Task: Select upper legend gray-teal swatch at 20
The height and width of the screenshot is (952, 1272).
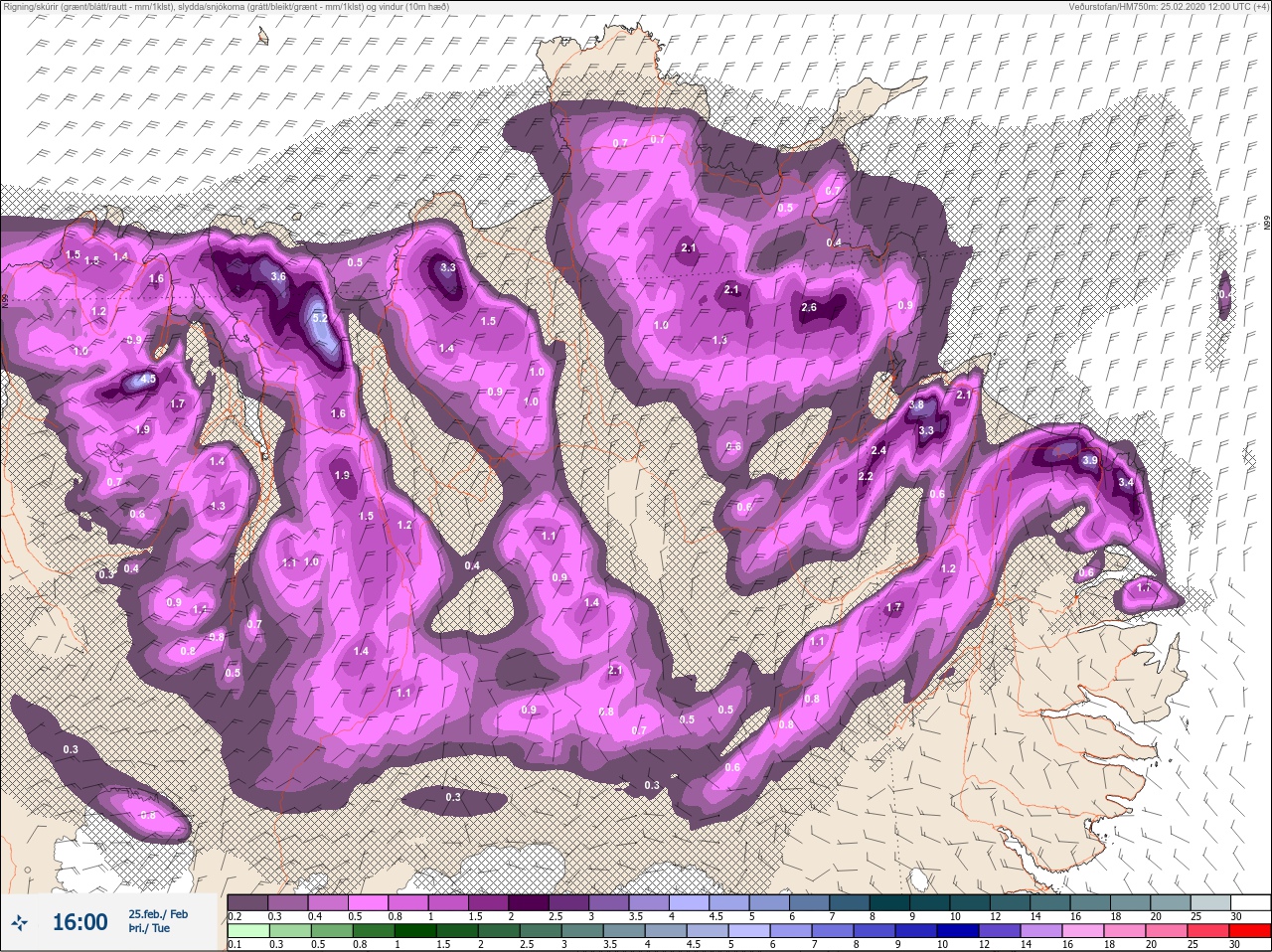Action: 1172,902
